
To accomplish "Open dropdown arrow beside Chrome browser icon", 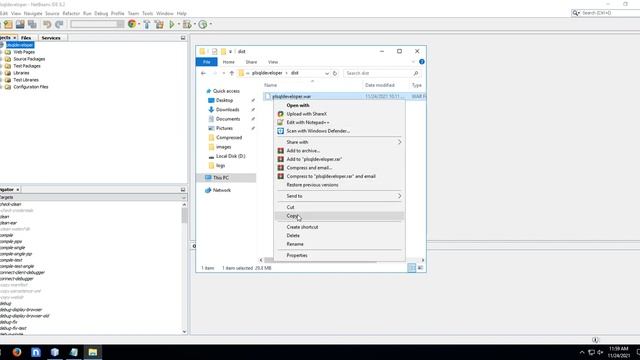I will [x=139, y=24].
